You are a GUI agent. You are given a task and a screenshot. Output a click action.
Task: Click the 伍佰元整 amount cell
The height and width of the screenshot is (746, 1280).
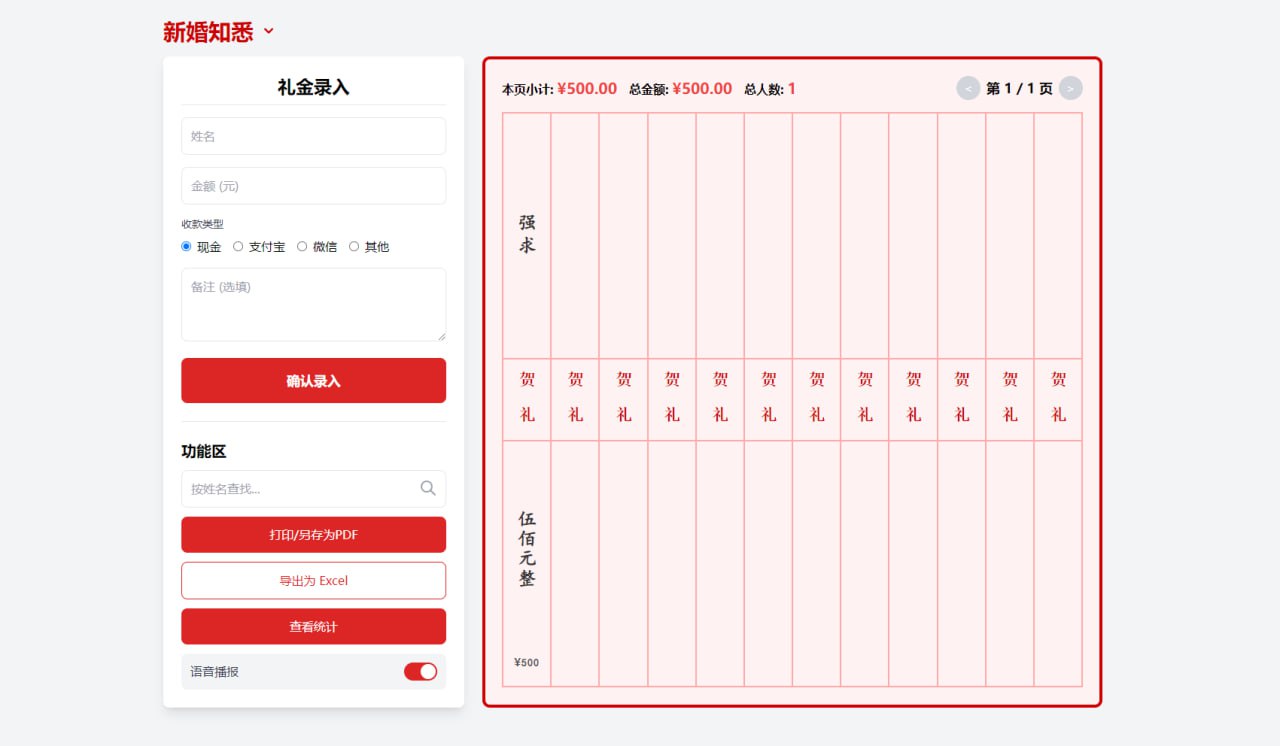(526, 545)
